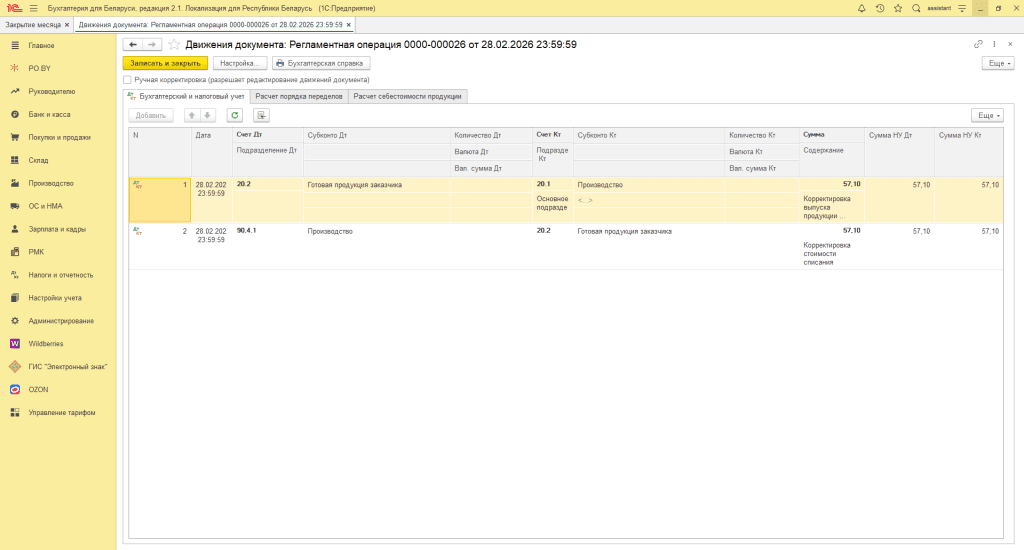1024x550 pixels.
Task: Open the Wildberries section in the sidebar
Action: click(x=46, y=343)
